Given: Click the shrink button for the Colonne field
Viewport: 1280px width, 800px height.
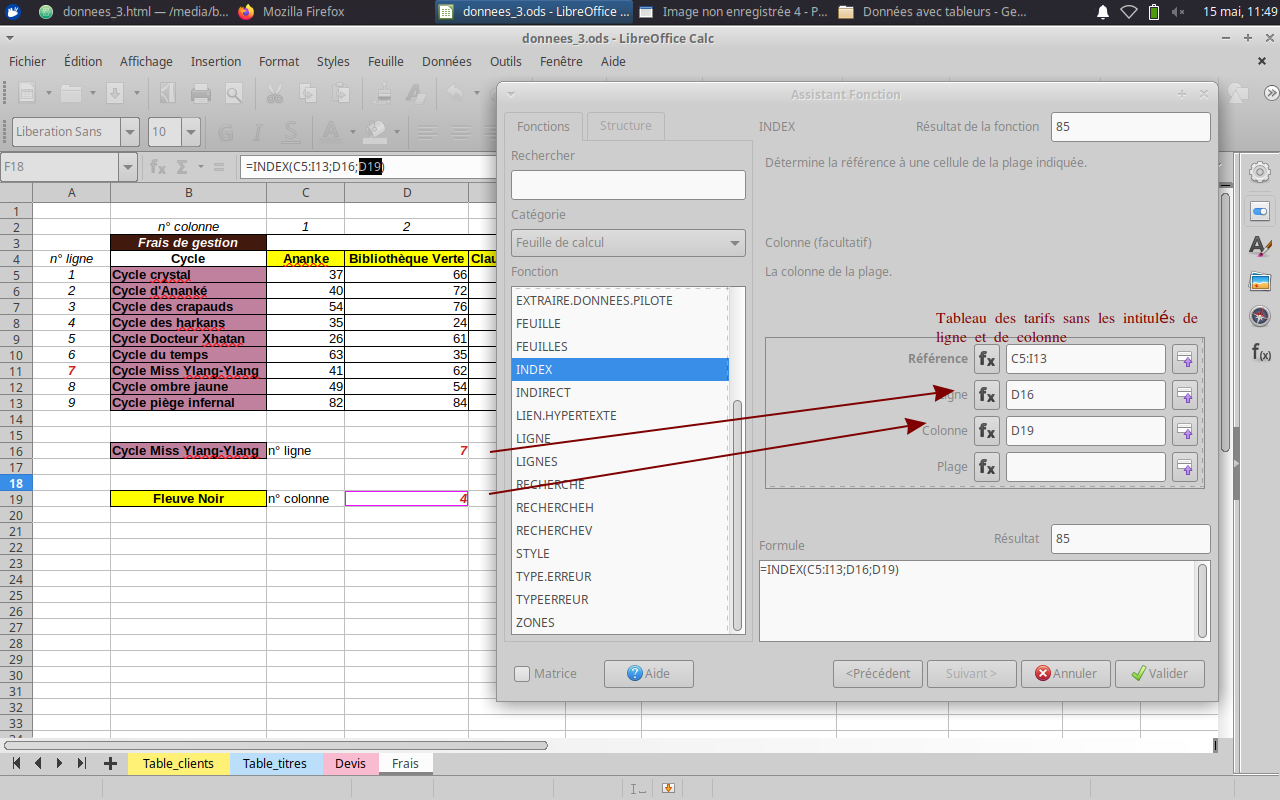Looking at the screenshot, I should (x=1185, y=431).
